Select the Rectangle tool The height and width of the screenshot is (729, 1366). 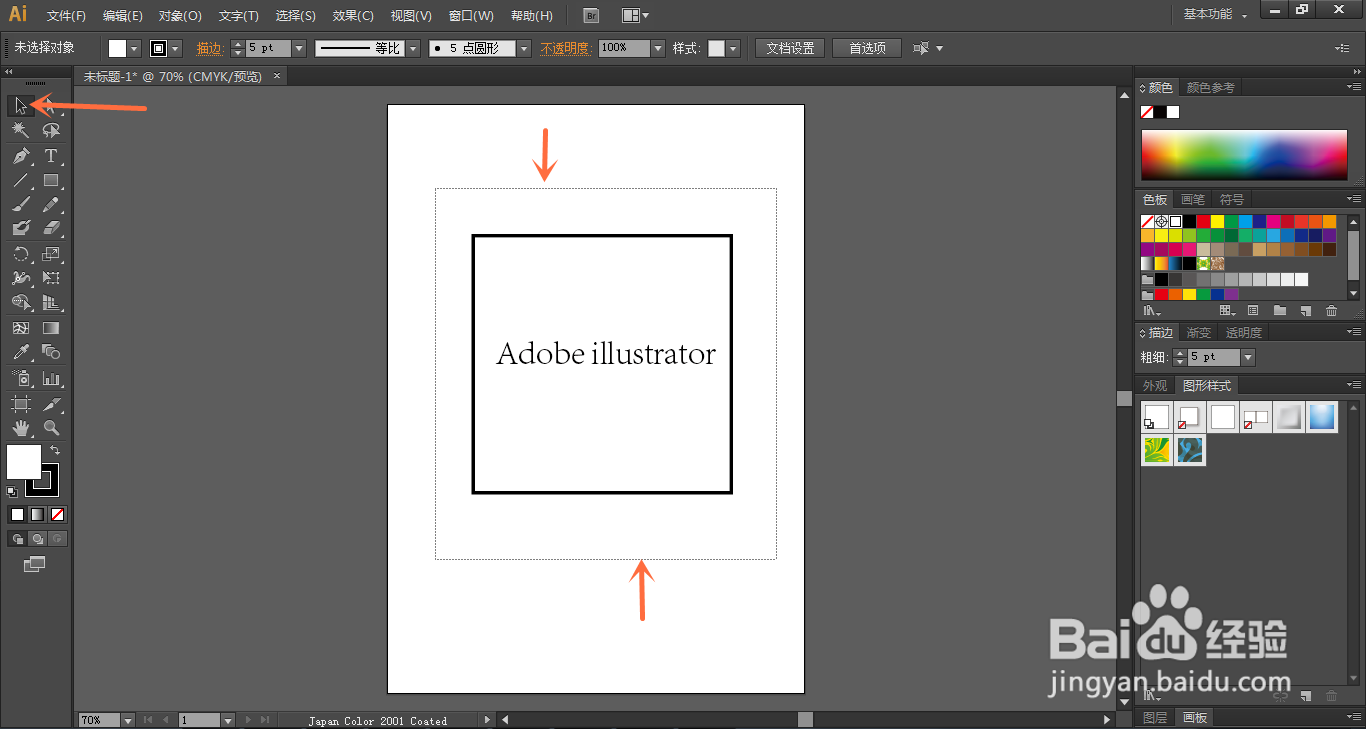pos(51,181)
